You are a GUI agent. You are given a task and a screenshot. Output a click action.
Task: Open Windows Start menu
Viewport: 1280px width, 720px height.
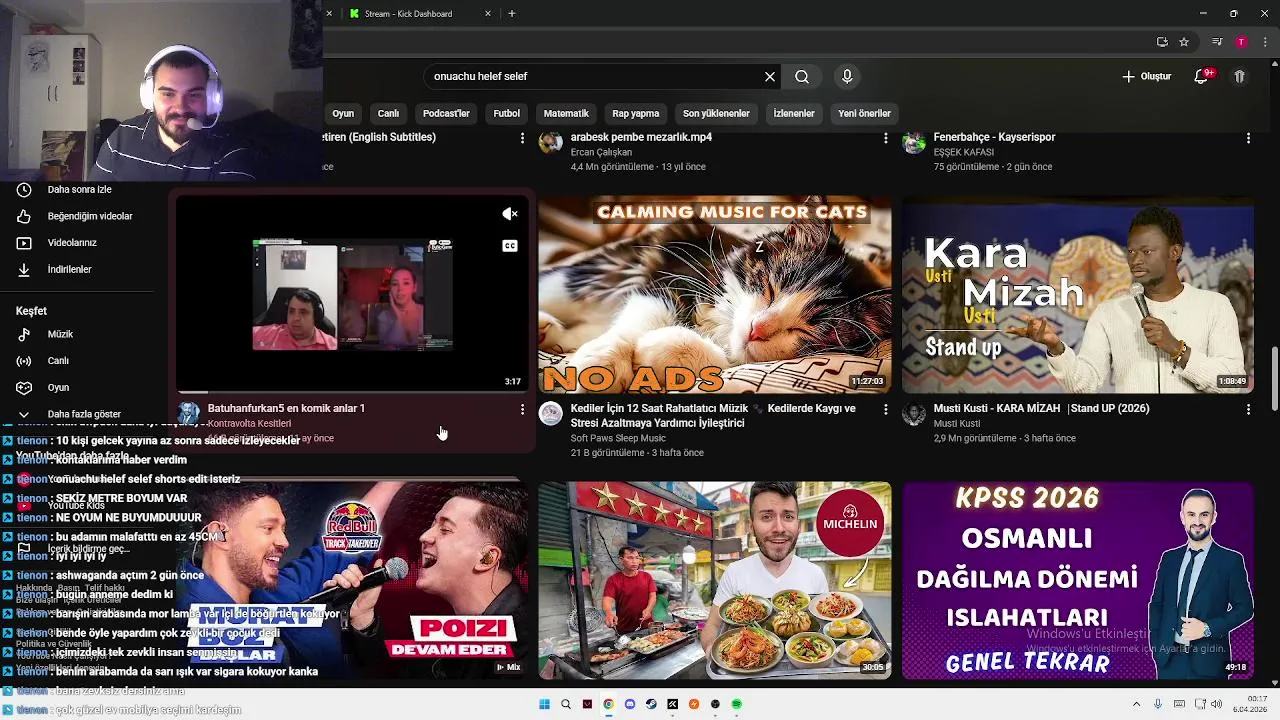pos(544,704)
